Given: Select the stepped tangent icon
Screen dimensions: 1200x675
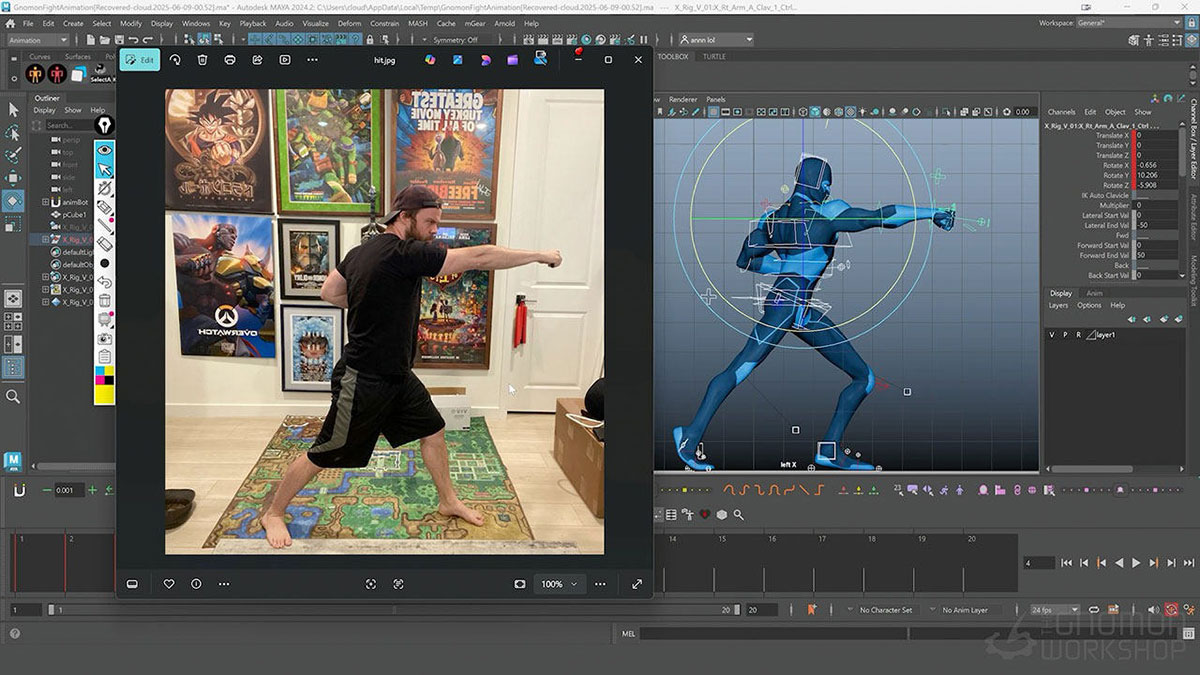Looking at the screenshot, I should click(820, 490).
